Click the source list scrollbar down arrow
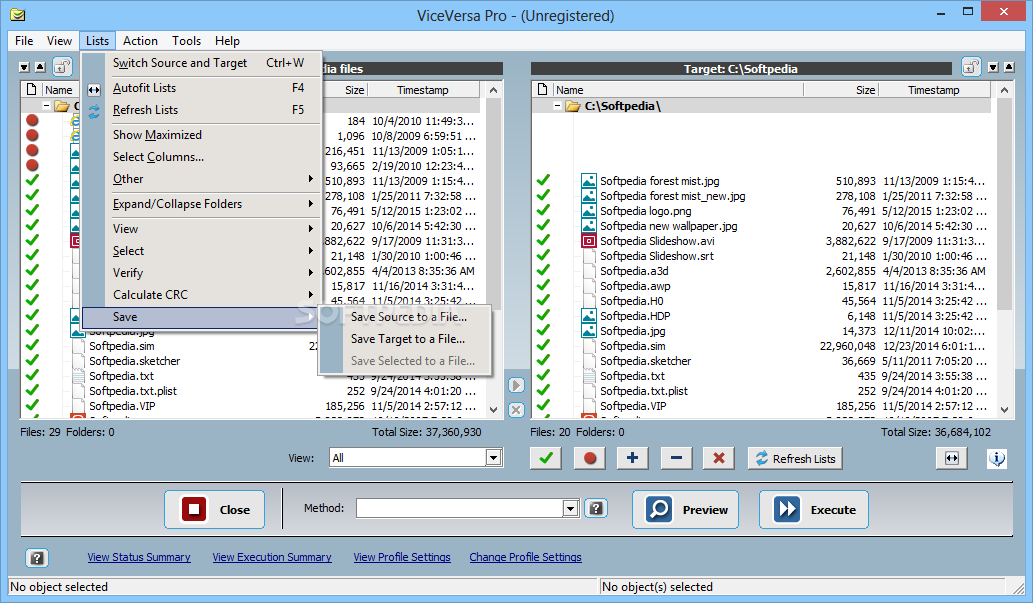The height and width of the screenshot is (603, 1033). click(493, 409)
